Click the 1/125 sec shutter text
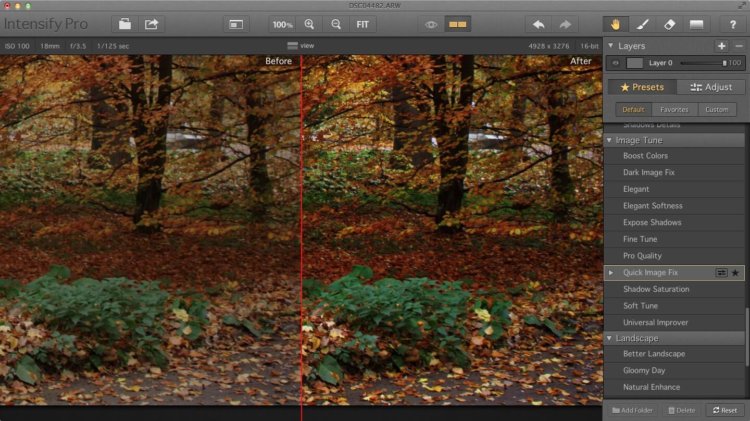The image size is (750, 421). pos(113,46)
